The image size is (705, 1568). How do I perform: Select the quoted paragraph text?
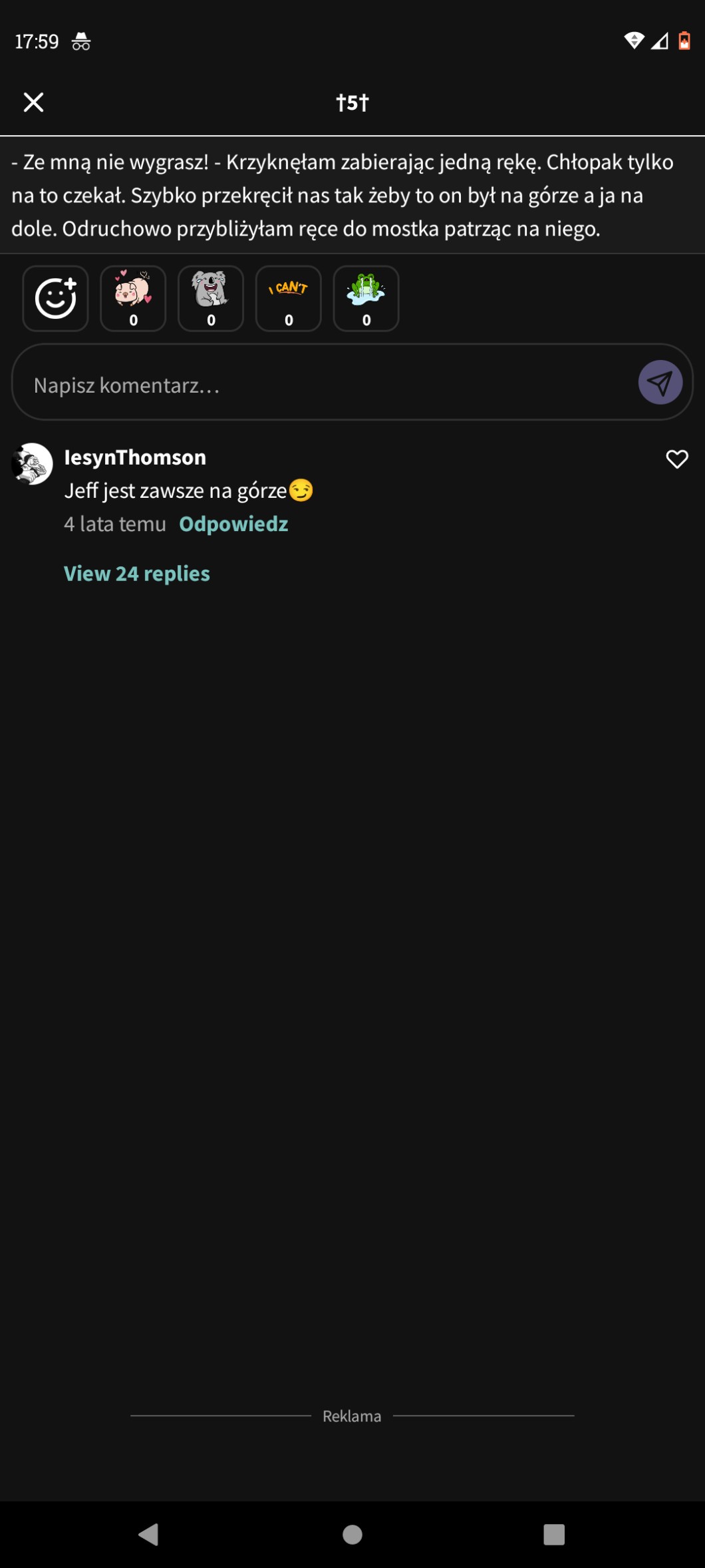point(352,196)
